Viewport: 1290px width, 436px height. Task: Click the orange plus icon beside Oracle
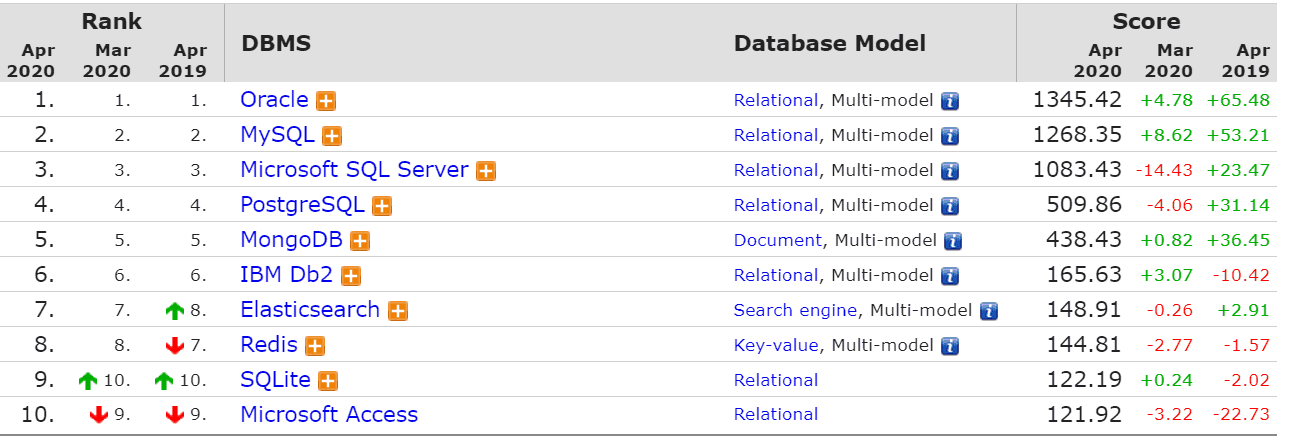click(326, 101)
